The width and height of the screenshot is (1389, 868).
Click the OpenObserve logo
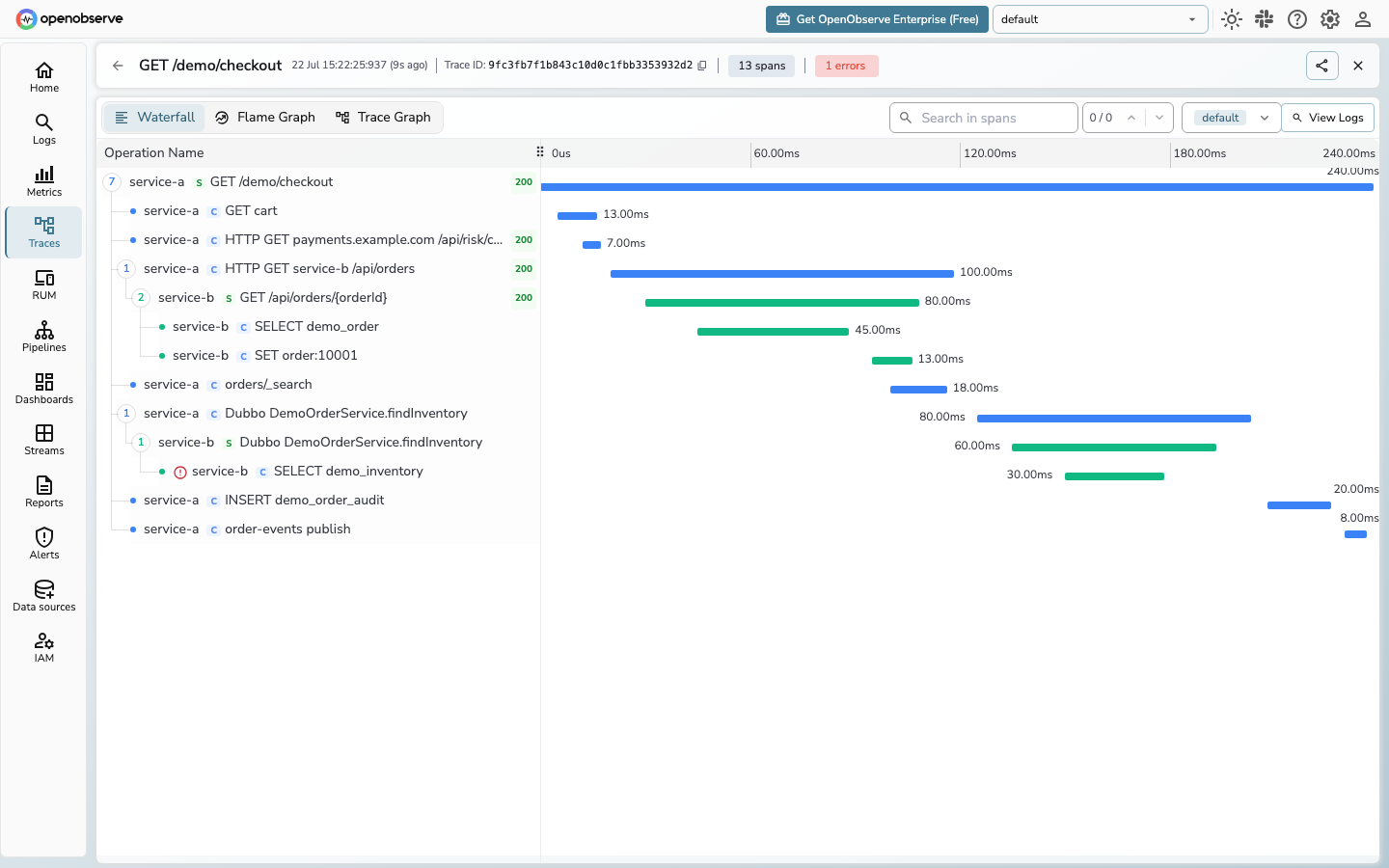[x=69, y=19]
